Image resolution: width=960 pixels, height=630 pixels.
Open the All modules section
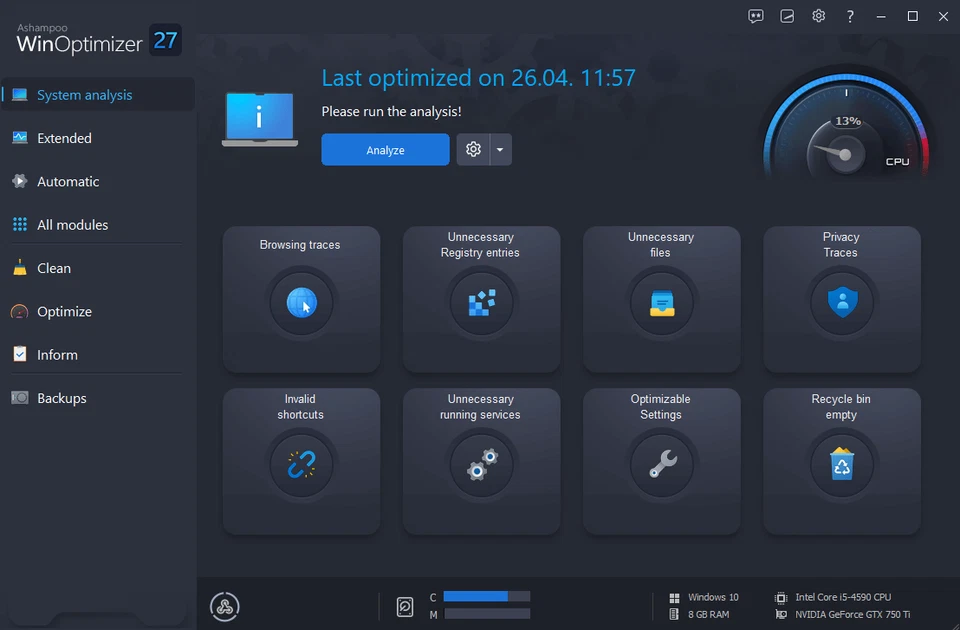click(72, 224)
